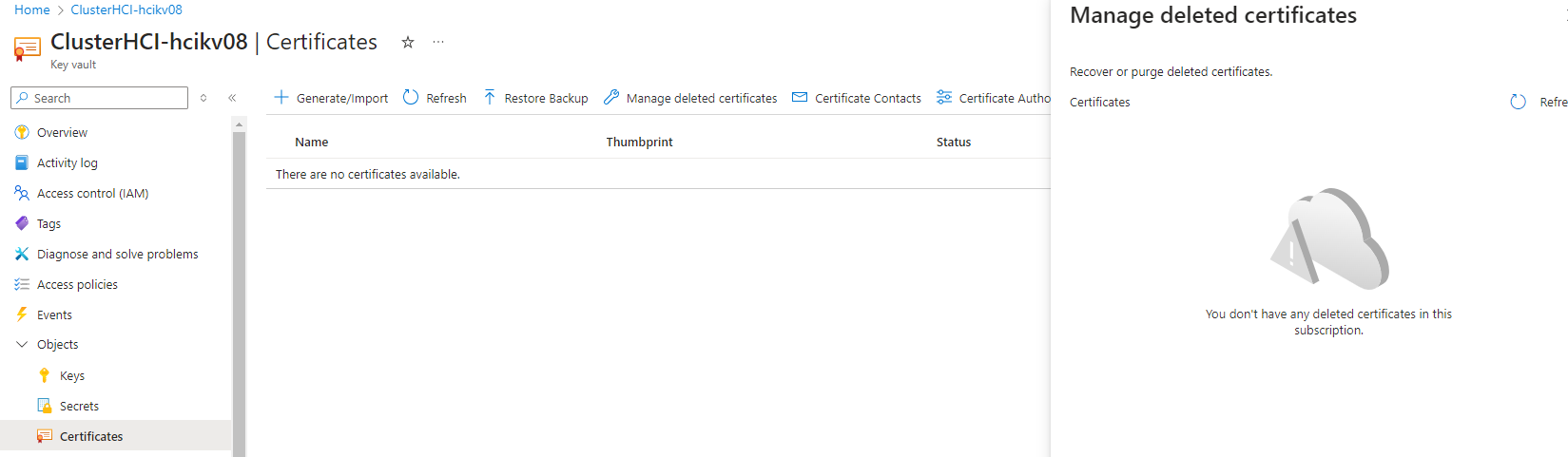This screenshot has height=457, width=1568.
Task: Focus the sidebar Search field
Action: tap(99, 98)
